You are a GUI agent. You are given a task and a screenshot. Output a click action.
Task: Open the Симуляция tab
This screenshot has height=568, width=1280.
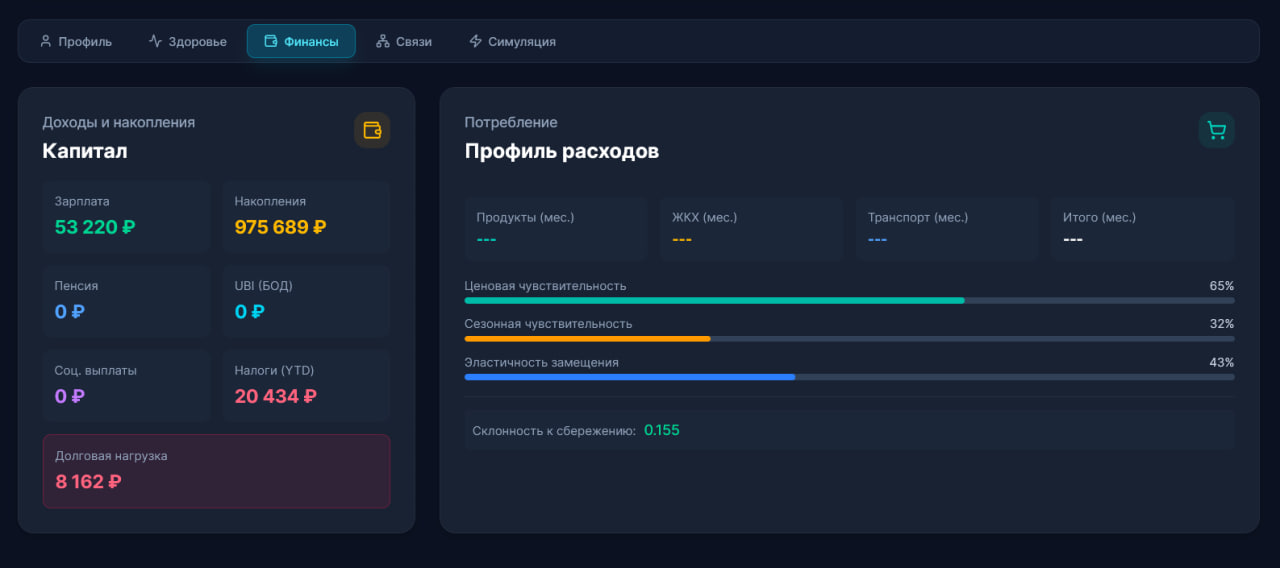click(512, 42)
